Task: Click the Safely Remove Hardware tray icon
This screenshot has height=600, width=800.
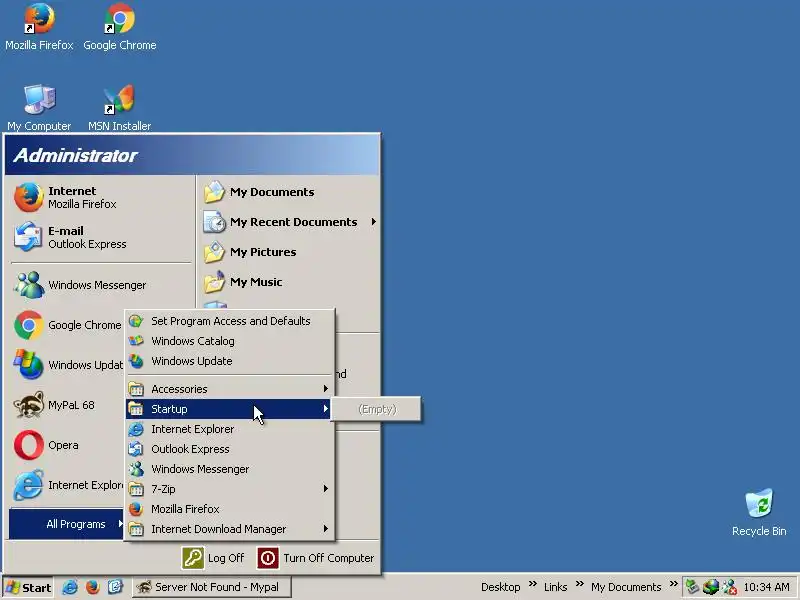Action: [692, 587]
